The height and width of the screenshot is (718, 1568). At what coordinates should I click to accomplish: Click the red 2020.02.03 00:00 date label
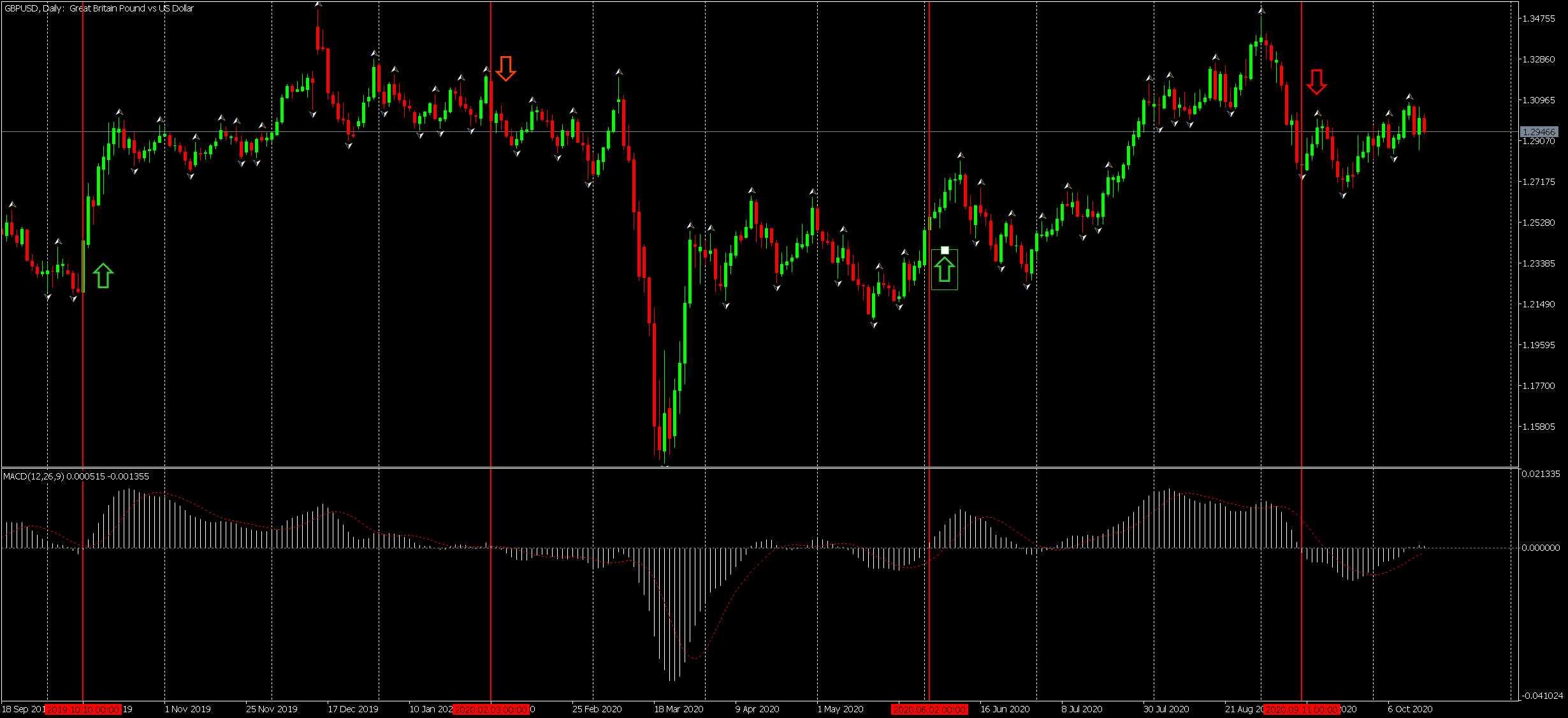click(x=491, y=709)
